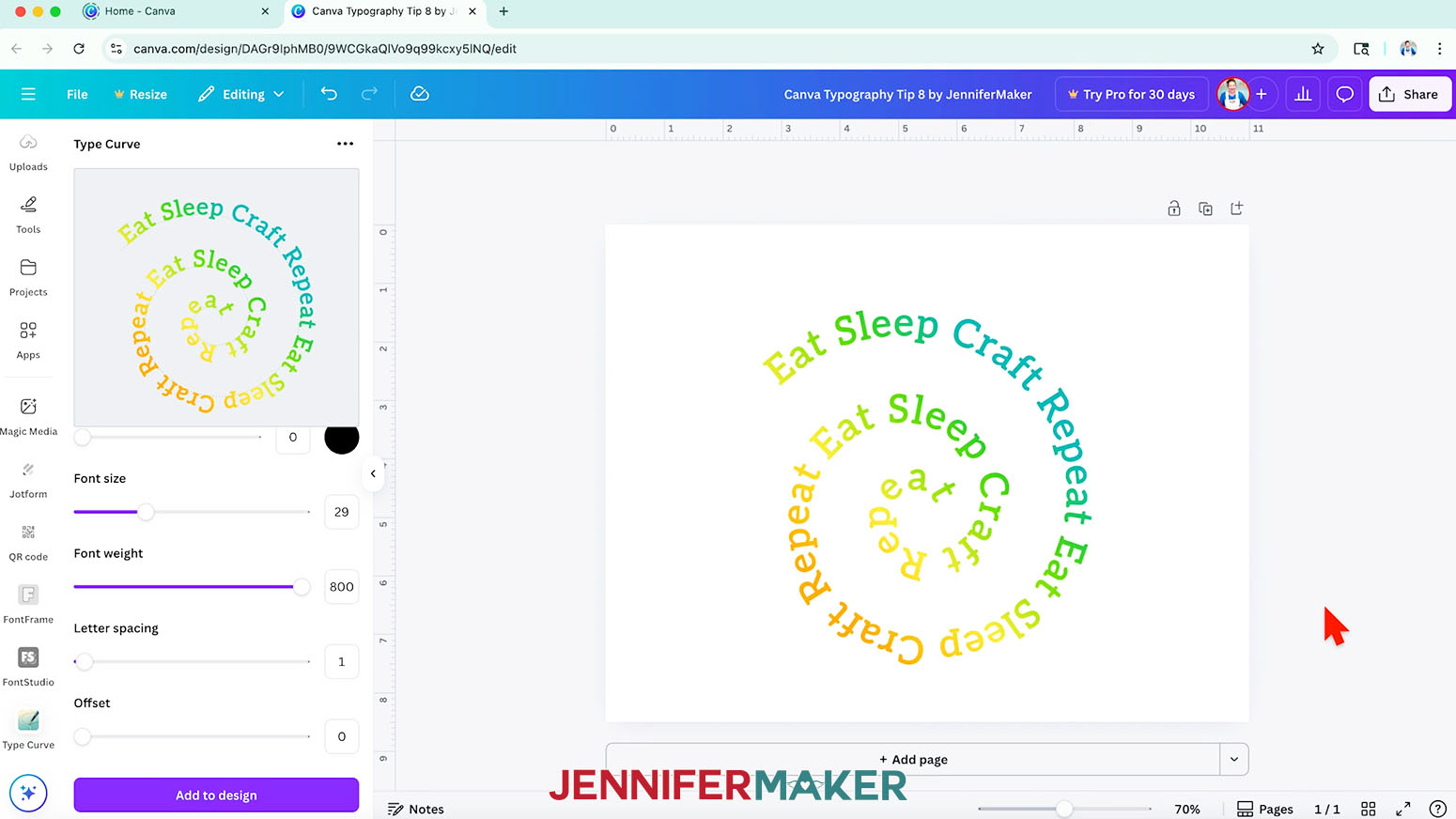Click the Font size value field
Viewport: 1456px width, 819px height.
[341, 512]
